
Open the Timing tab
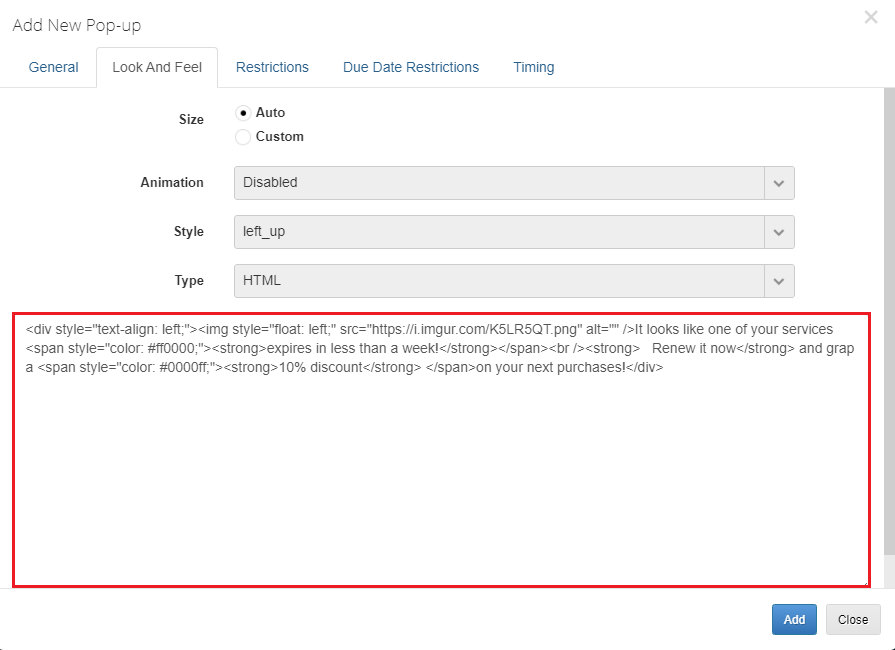click(534, 67)
